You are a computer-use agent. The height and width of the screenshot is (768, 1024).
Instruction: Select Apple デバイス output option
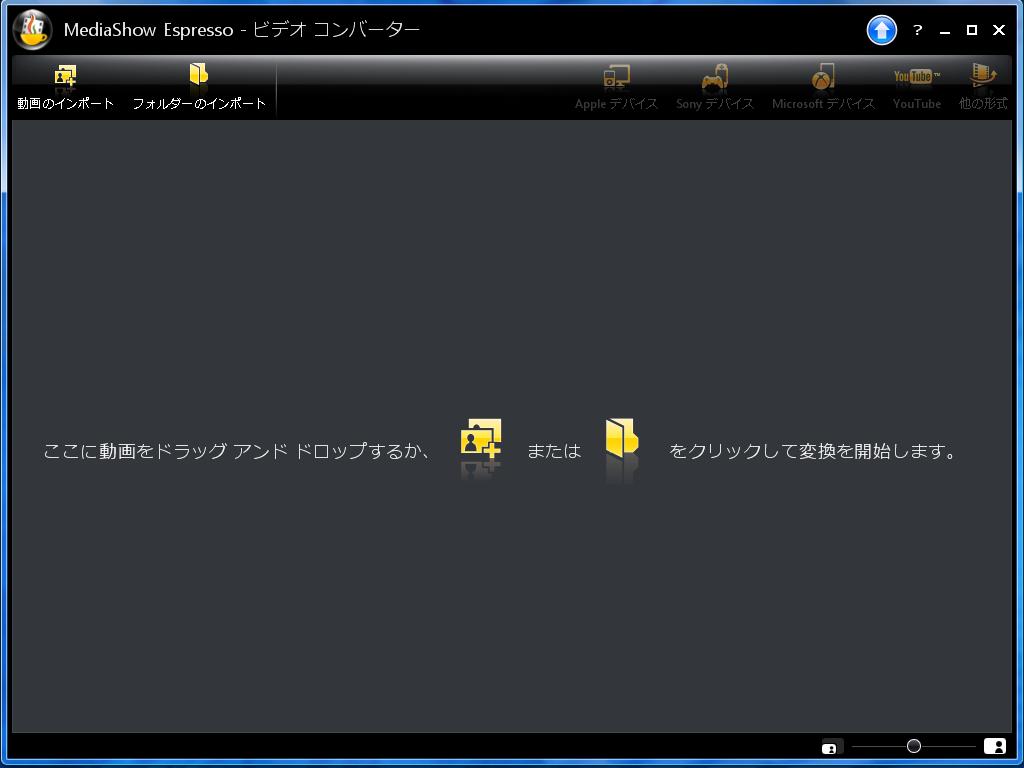[x=616, y=87]
